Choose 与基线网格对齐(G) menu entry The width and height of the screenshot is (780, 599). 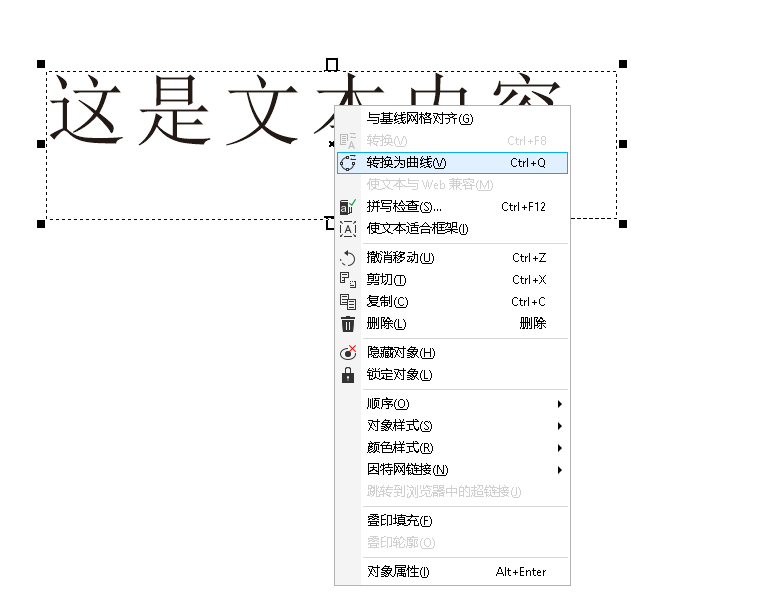coord(452,119)
